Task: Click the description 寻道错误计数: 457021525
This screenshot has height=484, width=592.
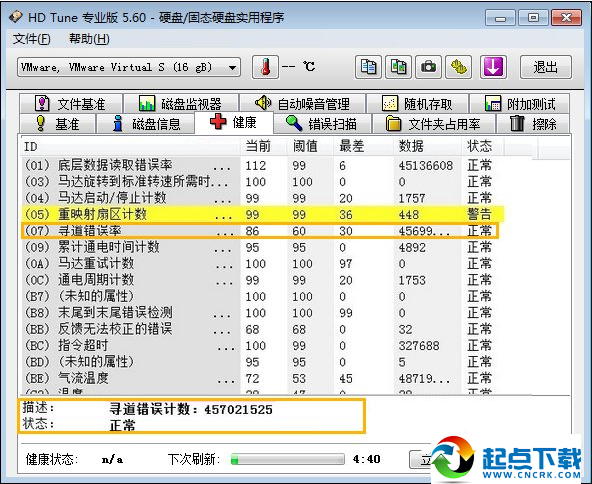Action: click(x=191, y=409)
